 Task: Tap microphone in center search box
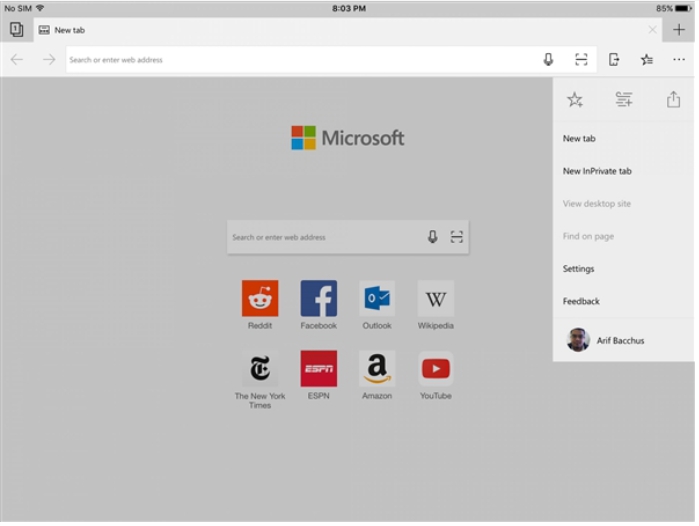point(432,237)
